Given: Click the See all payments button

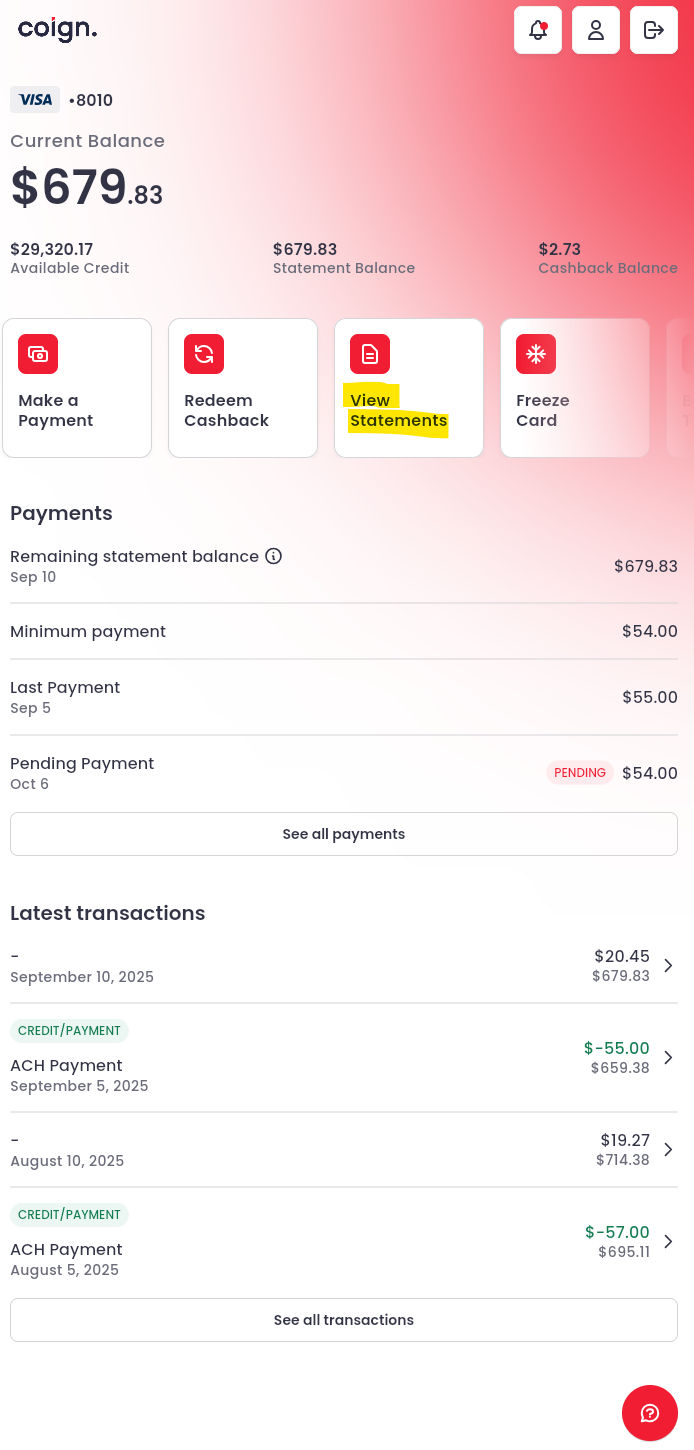Looking at the screenshot, I should tap(344, 834).
